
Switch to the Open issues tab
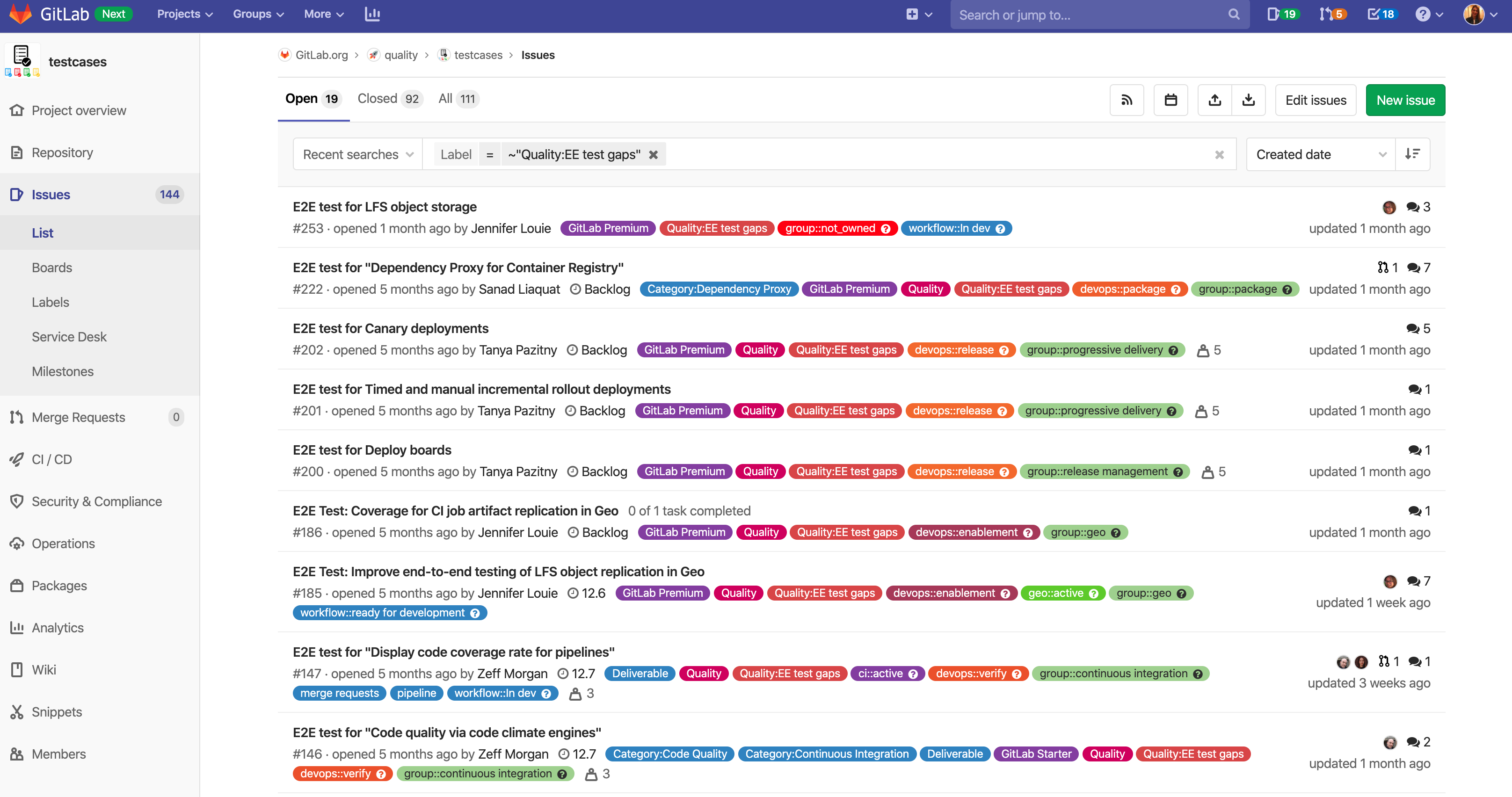[x=313, y=99]
